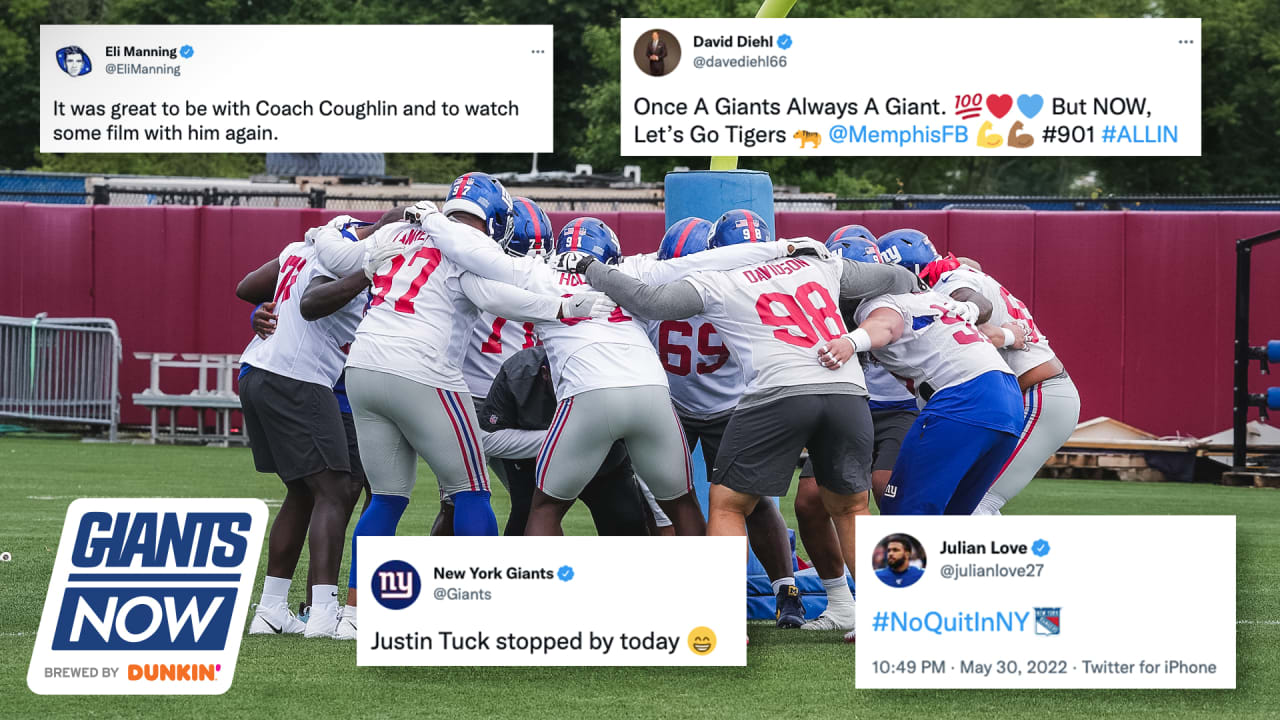This screenshot has width=1280, height=720.
Task: Click the New York Giants verified badge
Action: [566, 574]
